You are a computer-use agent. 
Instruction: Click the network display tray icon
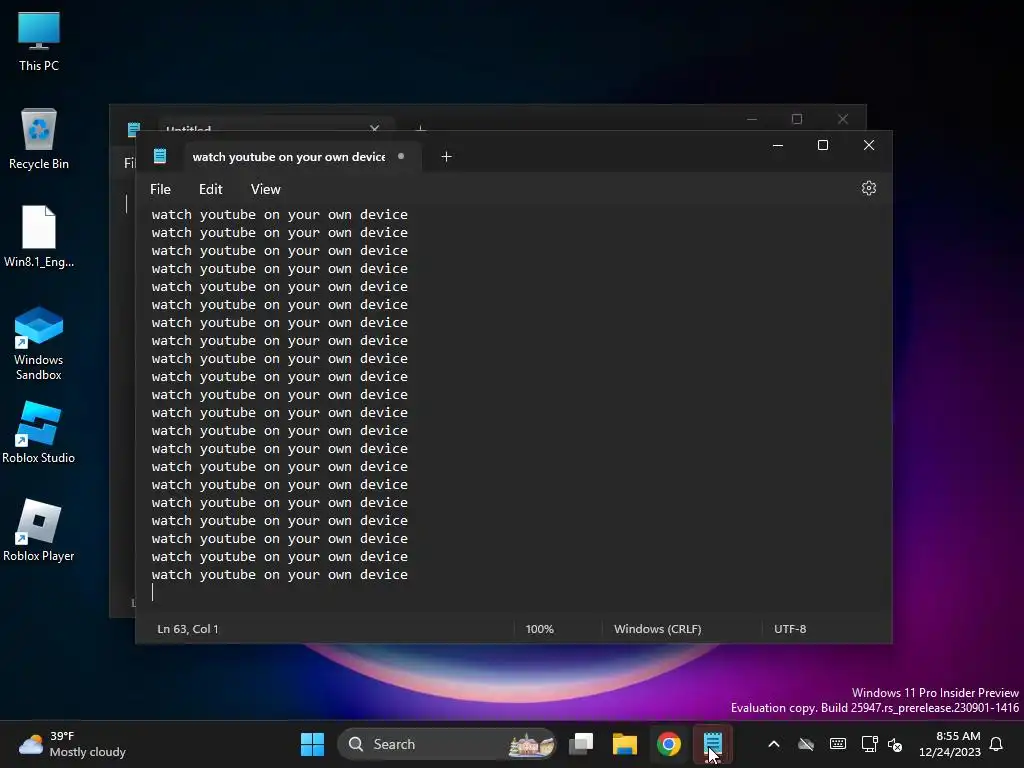click(x=869, y=744)
